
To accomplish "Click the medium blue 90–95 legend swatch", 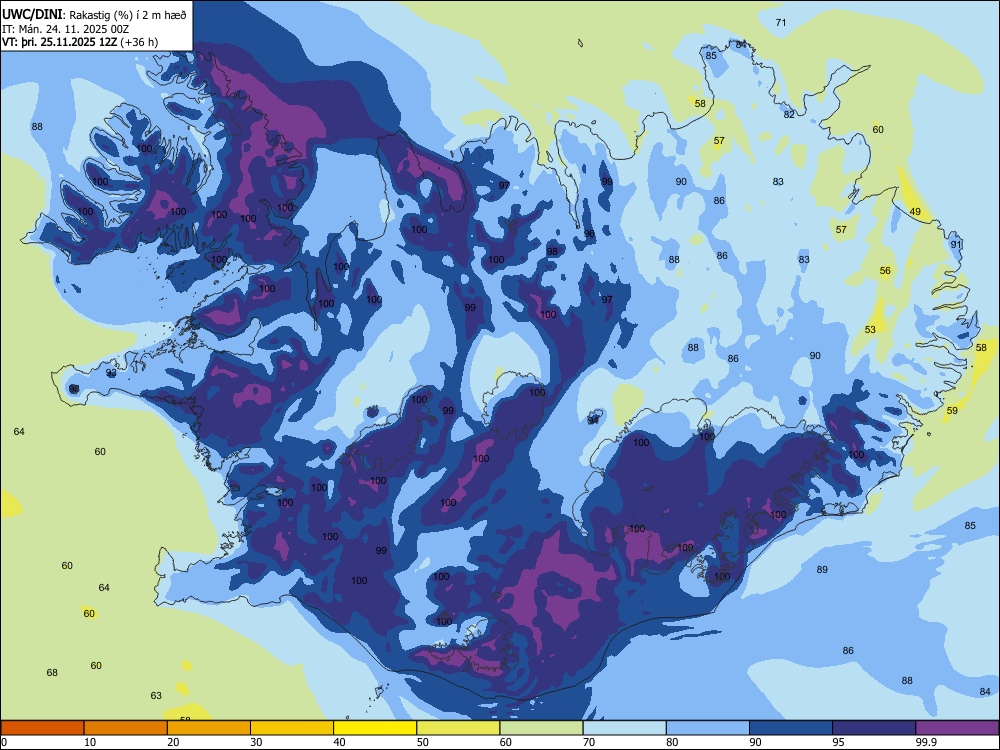I will click(x=791, y=728).
